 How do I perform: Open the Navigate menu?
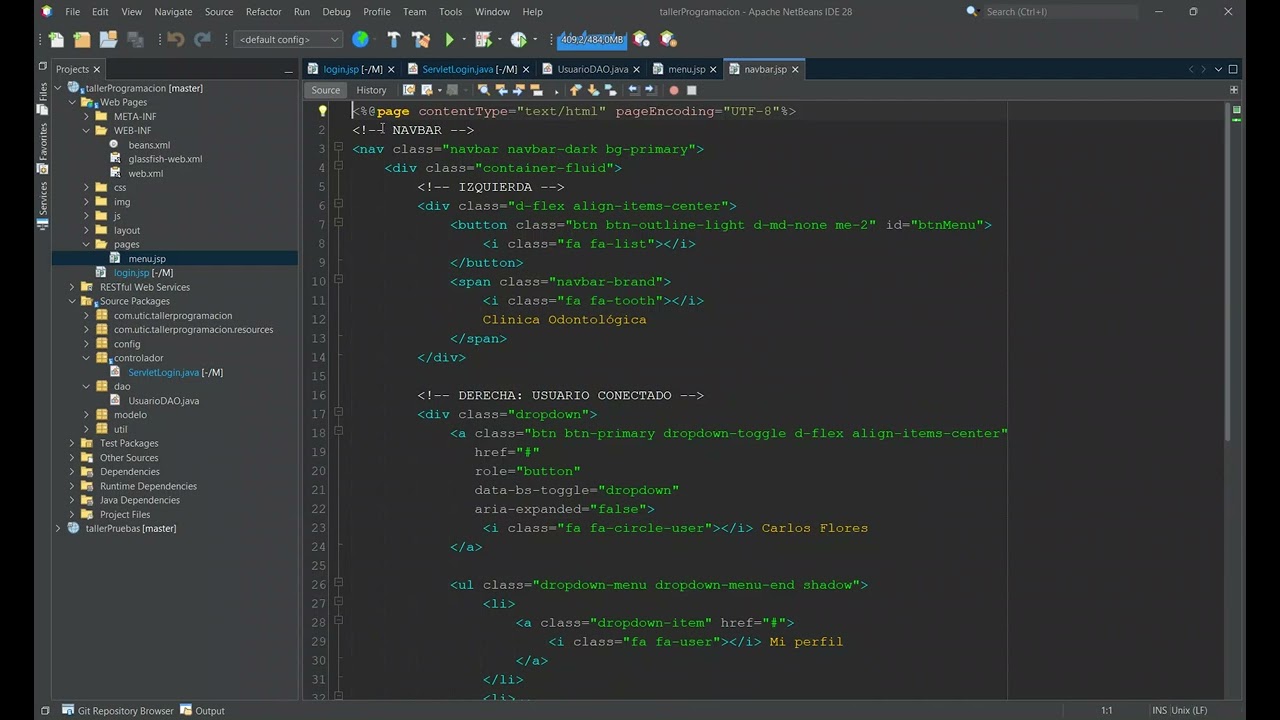(173, 12)
